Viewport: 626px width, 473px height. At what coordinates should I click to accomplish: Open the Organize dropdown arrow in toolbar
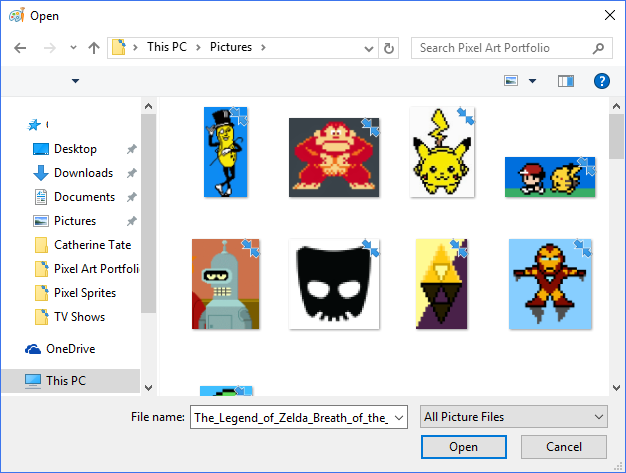pos(75,81)
